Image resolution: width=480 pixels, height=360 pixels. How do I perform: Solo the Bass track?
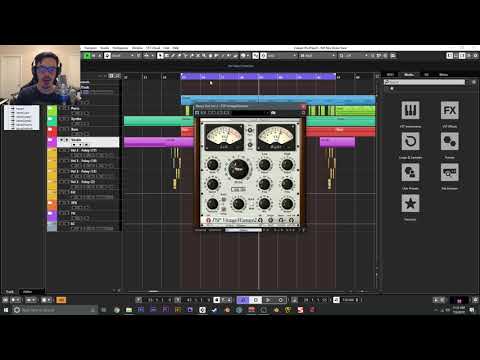point(66,129)
